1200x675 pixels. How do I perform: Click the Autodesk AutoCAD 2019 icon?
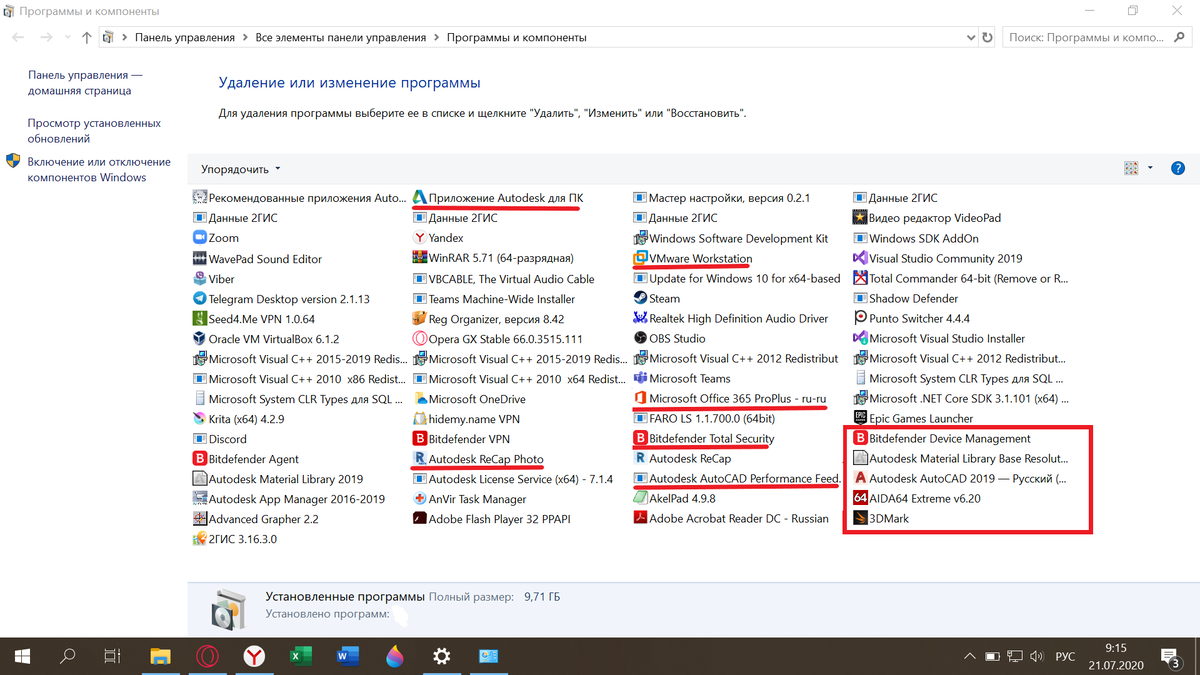tap(860, 479)
